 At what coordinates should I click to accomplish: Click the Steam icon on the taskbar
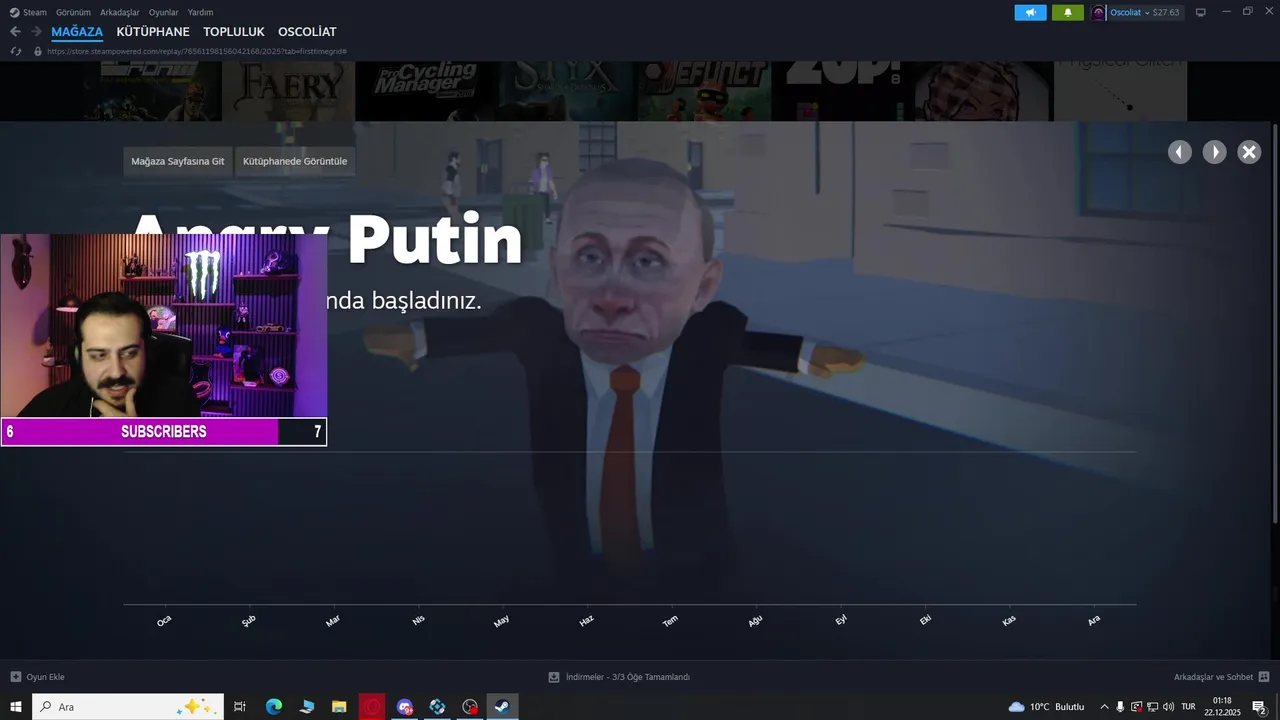(502, 707)
